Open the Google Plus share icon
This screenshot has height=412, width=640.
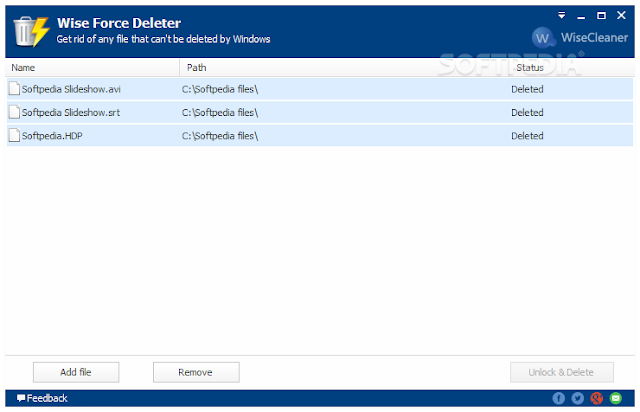tap(597, 398)
